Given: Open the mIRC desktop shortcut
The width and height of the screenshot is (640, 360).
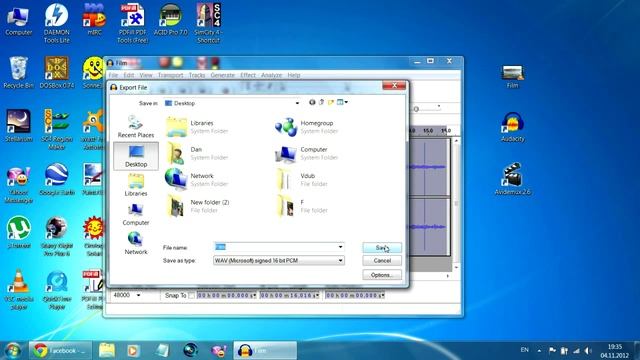Looking at the screenshot, I should pos(94,20).
